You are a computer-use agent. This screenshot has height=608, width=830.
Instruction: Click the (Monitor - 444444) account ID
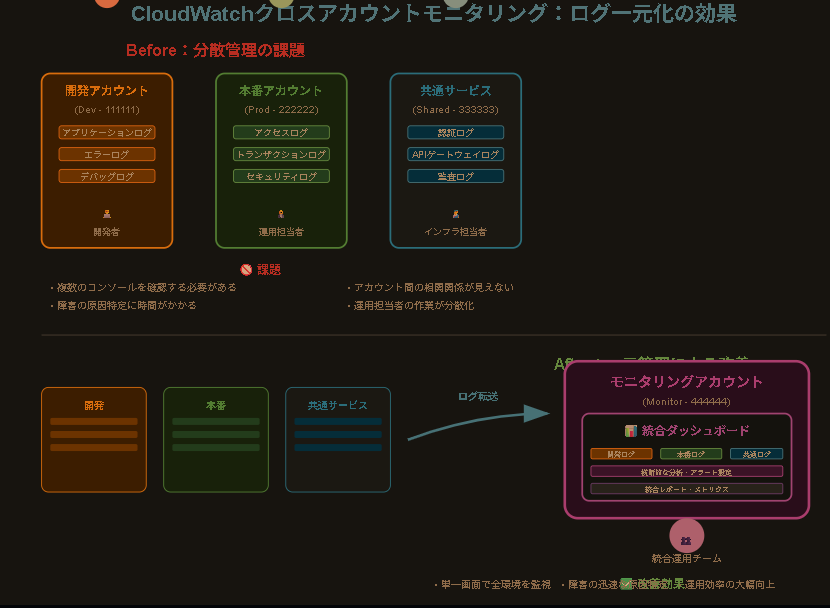[687, 402]
